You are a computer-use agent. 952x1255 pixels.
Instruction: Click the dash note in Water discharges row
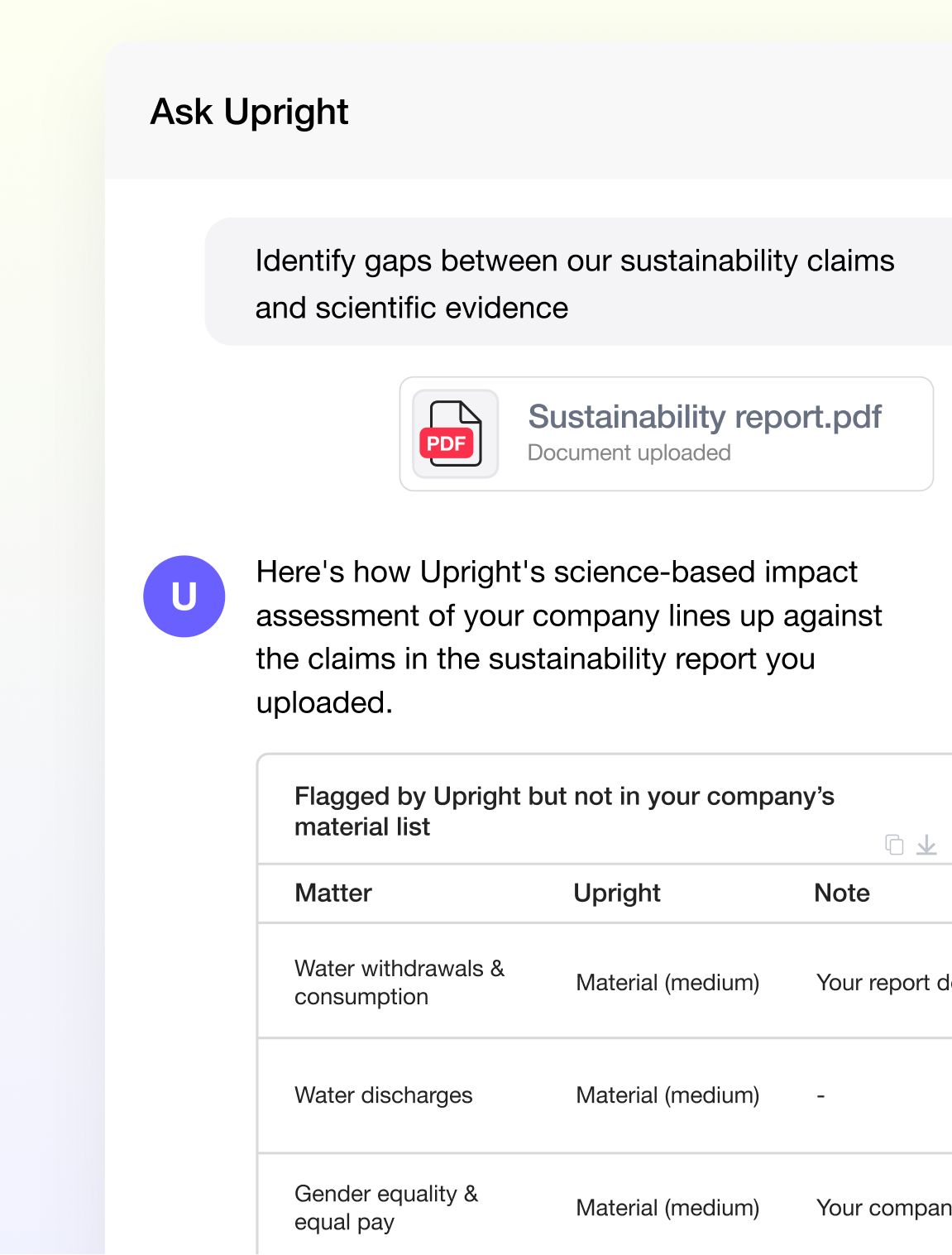820,1096
